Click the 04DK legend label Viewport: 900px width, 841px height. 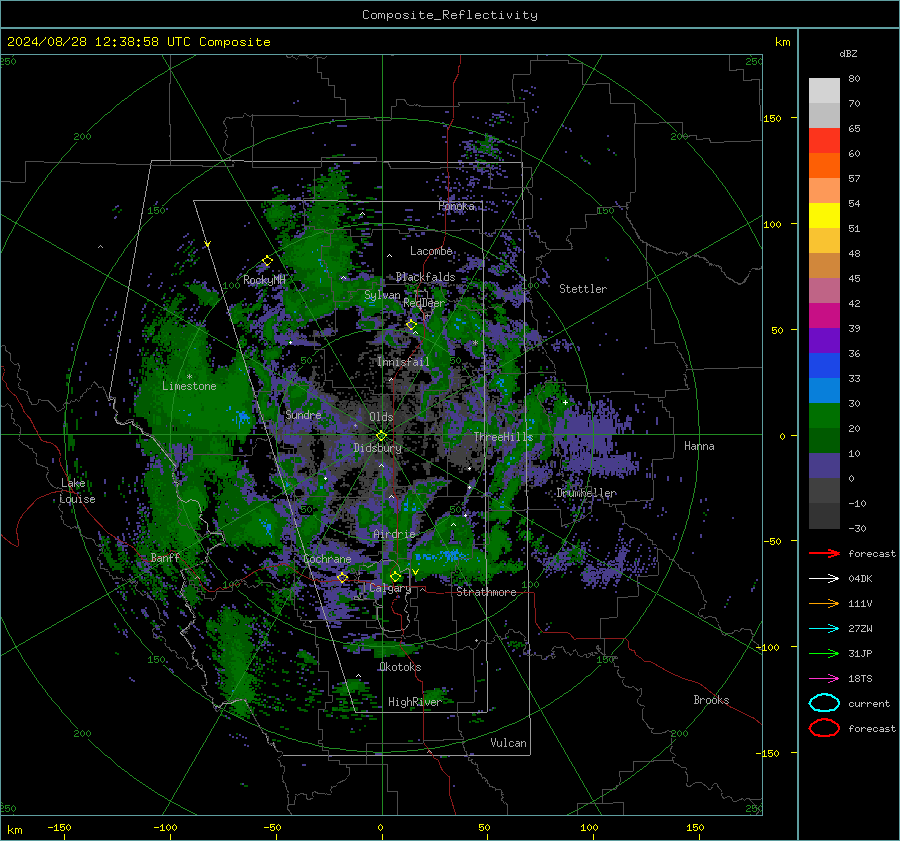click(x=860, y=578)
